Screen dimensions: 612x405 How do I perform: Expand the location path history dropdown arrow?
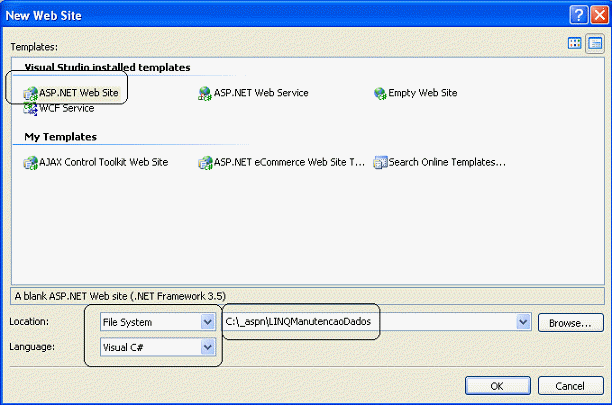pyautogui.click(x=523, y=322)
